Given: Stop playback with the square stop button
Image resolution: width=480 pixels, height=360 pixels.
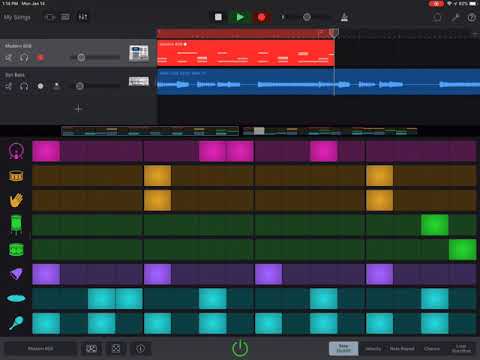Looking at the screenshot, I should click(218, 17).
